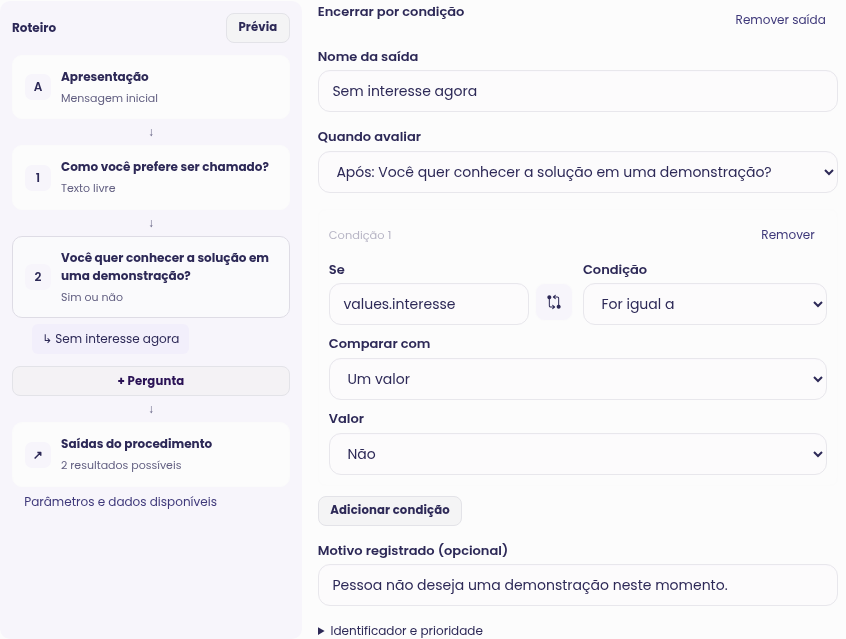Click the 'Sim ou não' subtitle
Image resolution: width=846 pixels, height=639 pixels.
pos(92,297)
